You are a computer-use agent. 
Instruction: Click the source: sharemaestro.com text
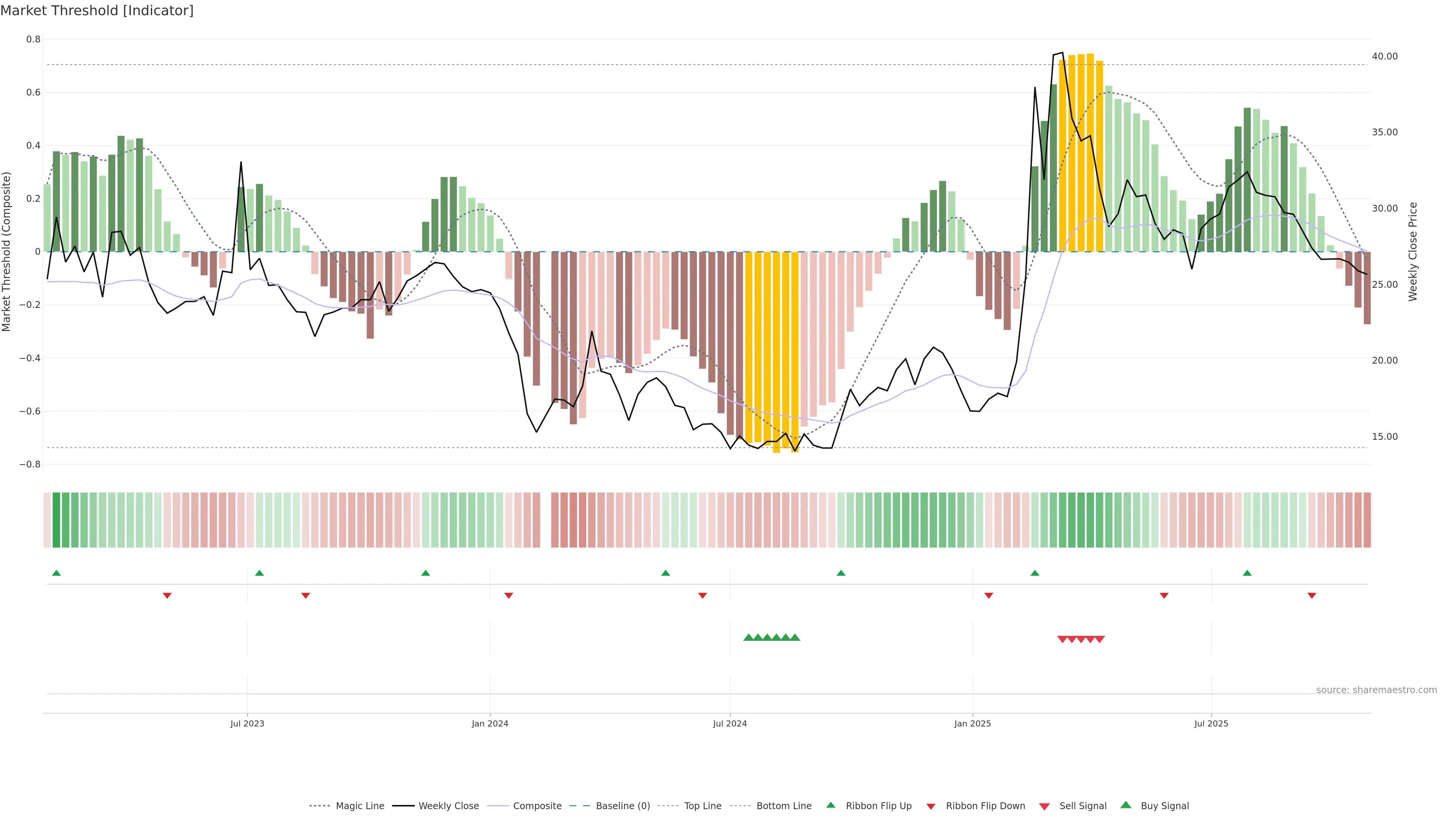tap(1376, 690)
